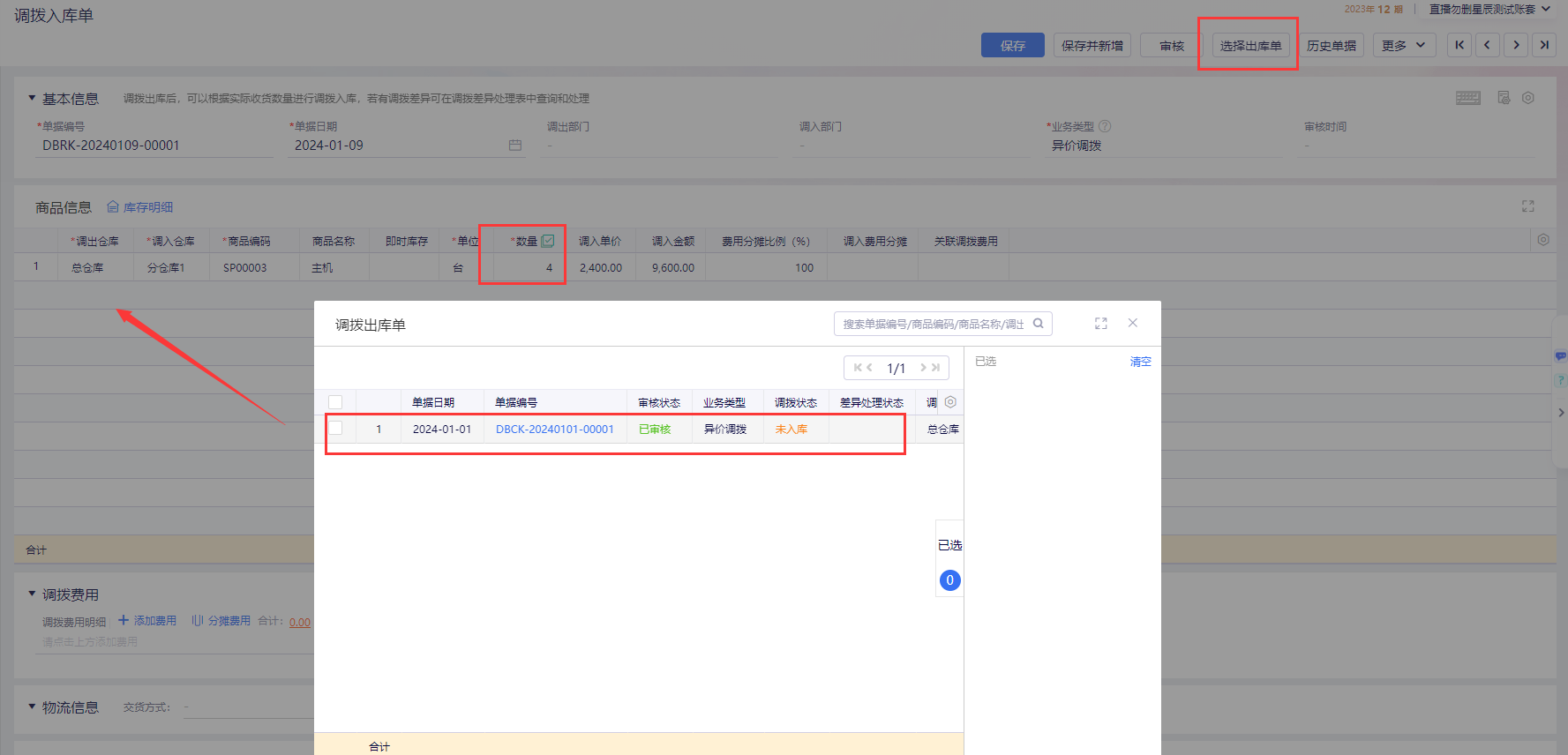Click 调入仓库 cell 分仓库1
The image size is (1568, 755).
172,267
